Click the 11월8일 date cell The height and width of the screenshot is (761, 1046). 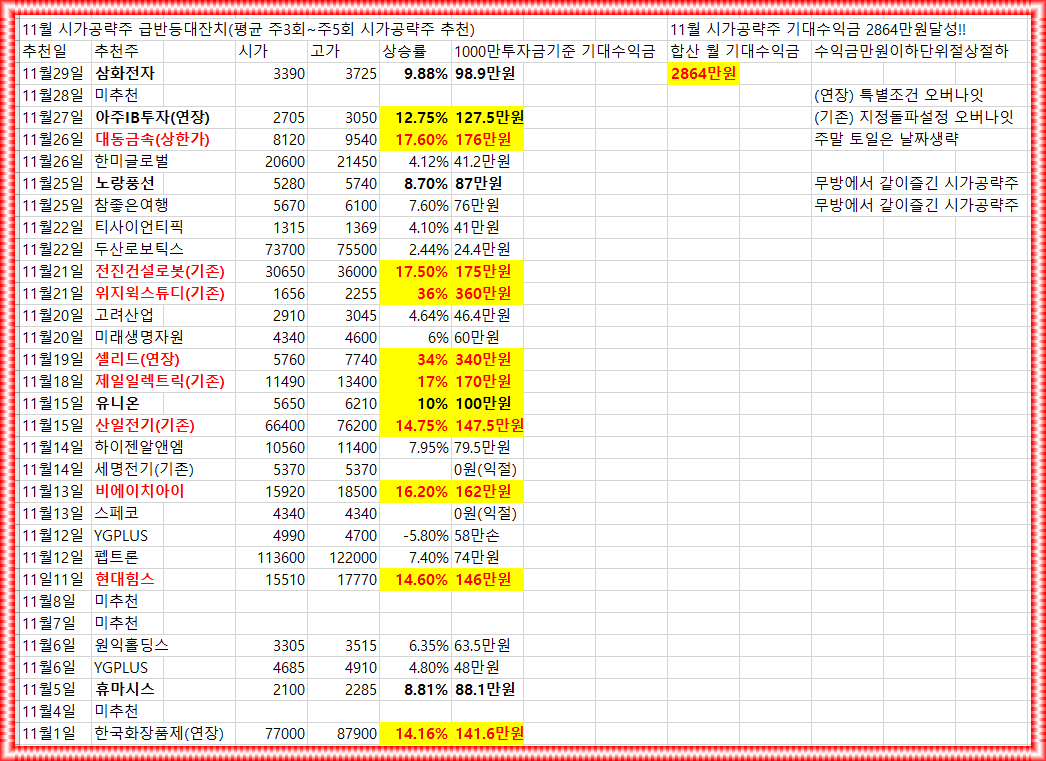pos(55,601)
